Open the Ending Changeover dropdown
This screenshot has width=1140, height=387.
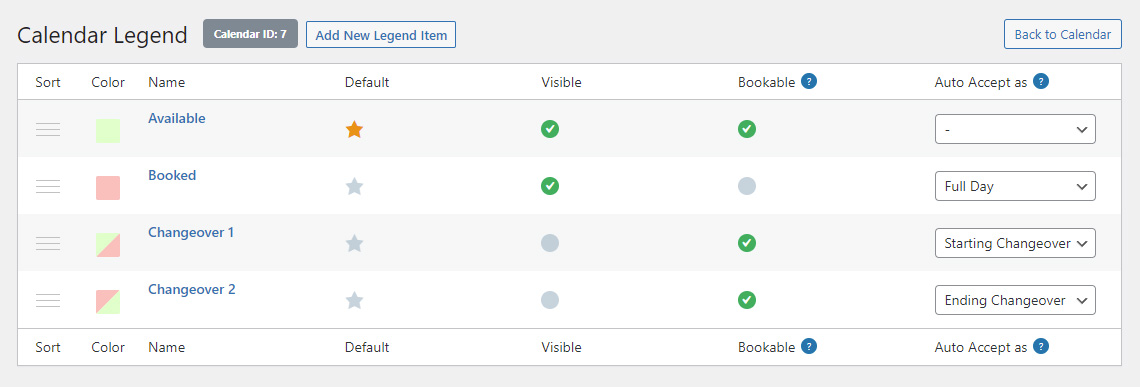[x=1015, y=300]
